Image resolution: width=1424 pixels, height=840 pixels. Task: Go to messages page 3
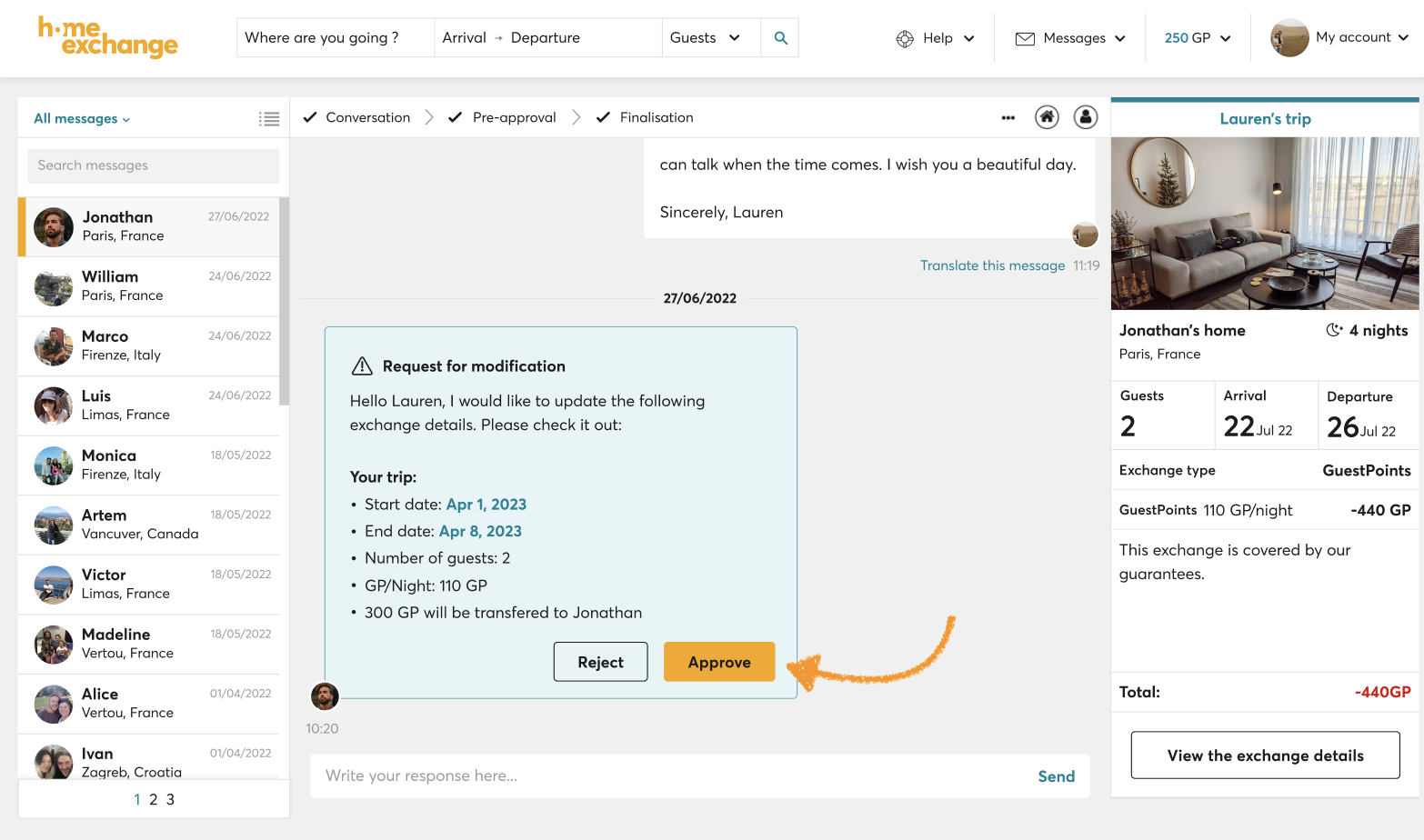click(170, 800)
